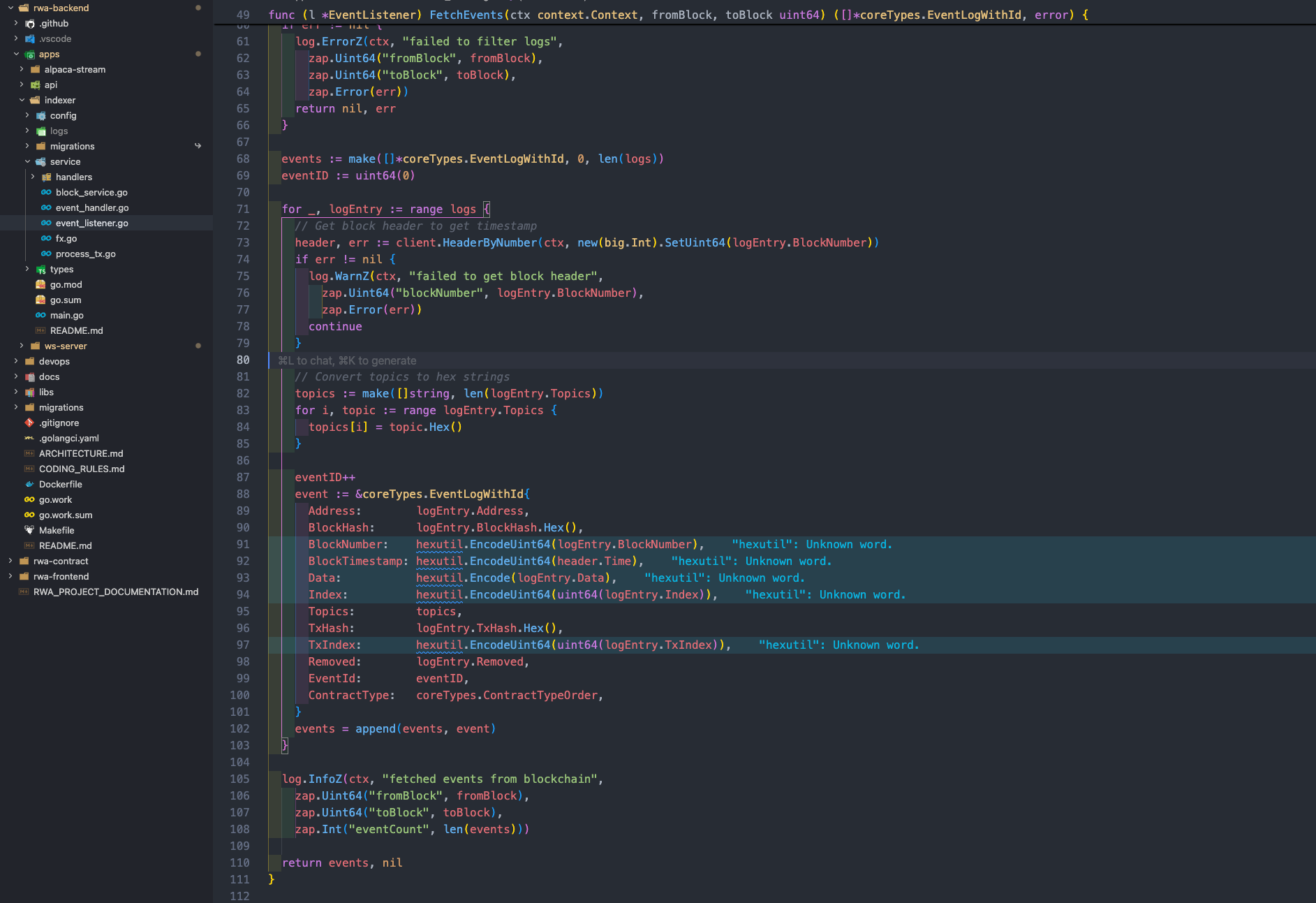This screenshot has width=1316, height=903.
Task: Collapse the indexer folder
Action: 22,100
